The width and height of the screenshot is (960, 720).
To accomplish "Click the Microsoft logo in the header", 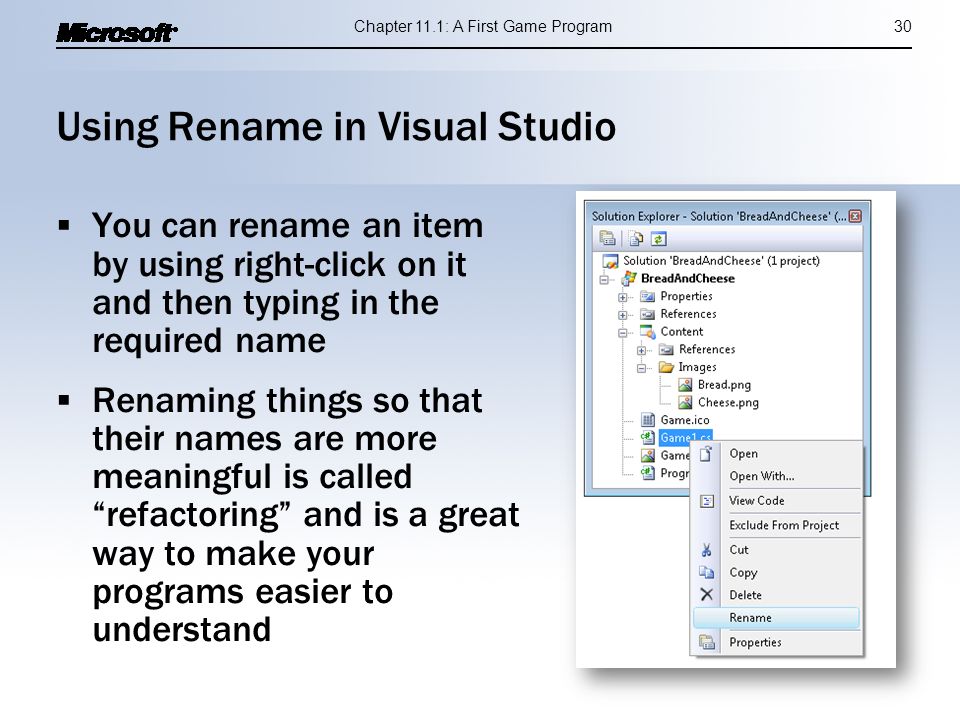I will click(x=116, y=32).
